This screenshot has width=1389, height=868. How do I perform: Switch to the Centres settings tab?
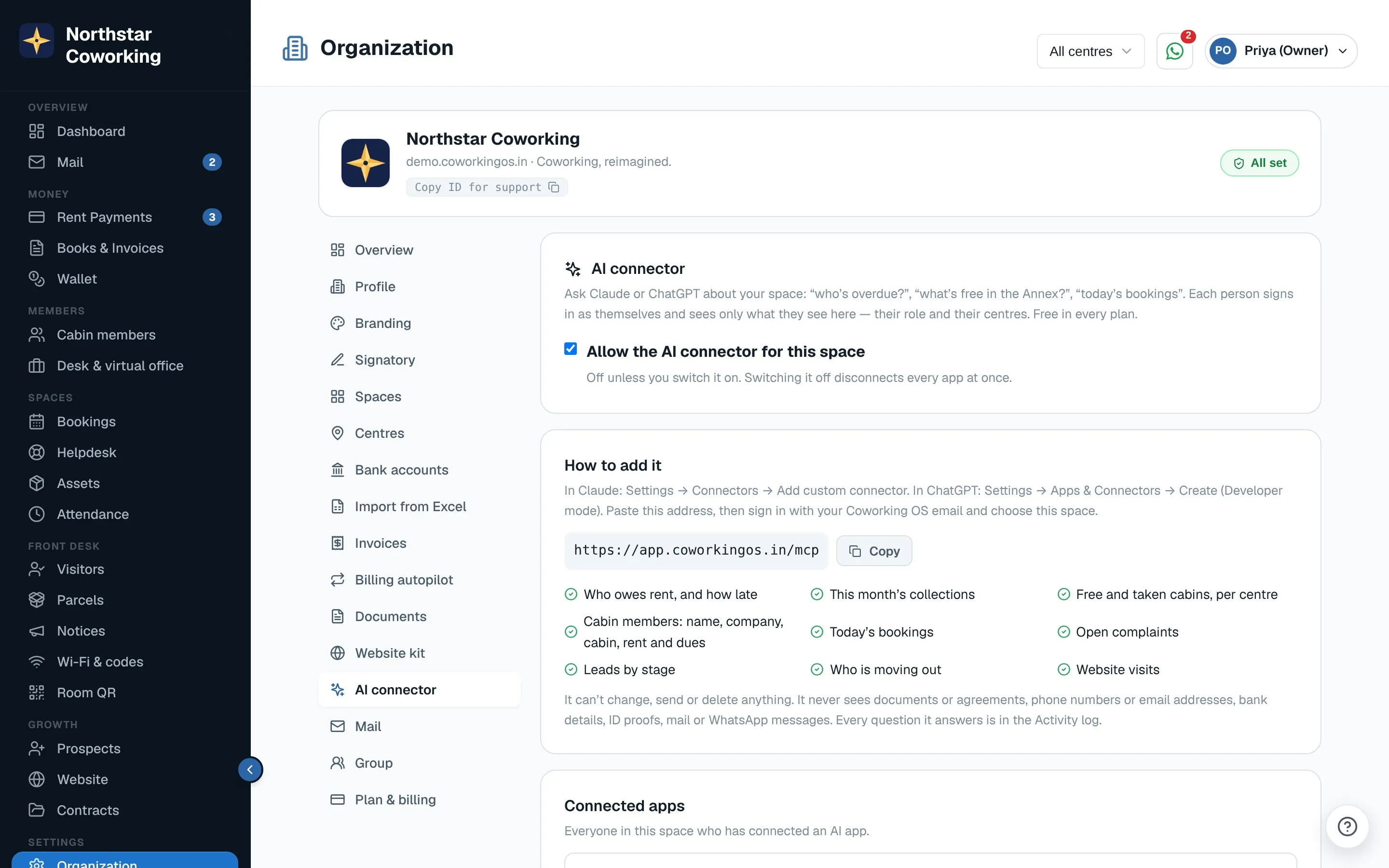coord(420,434)
